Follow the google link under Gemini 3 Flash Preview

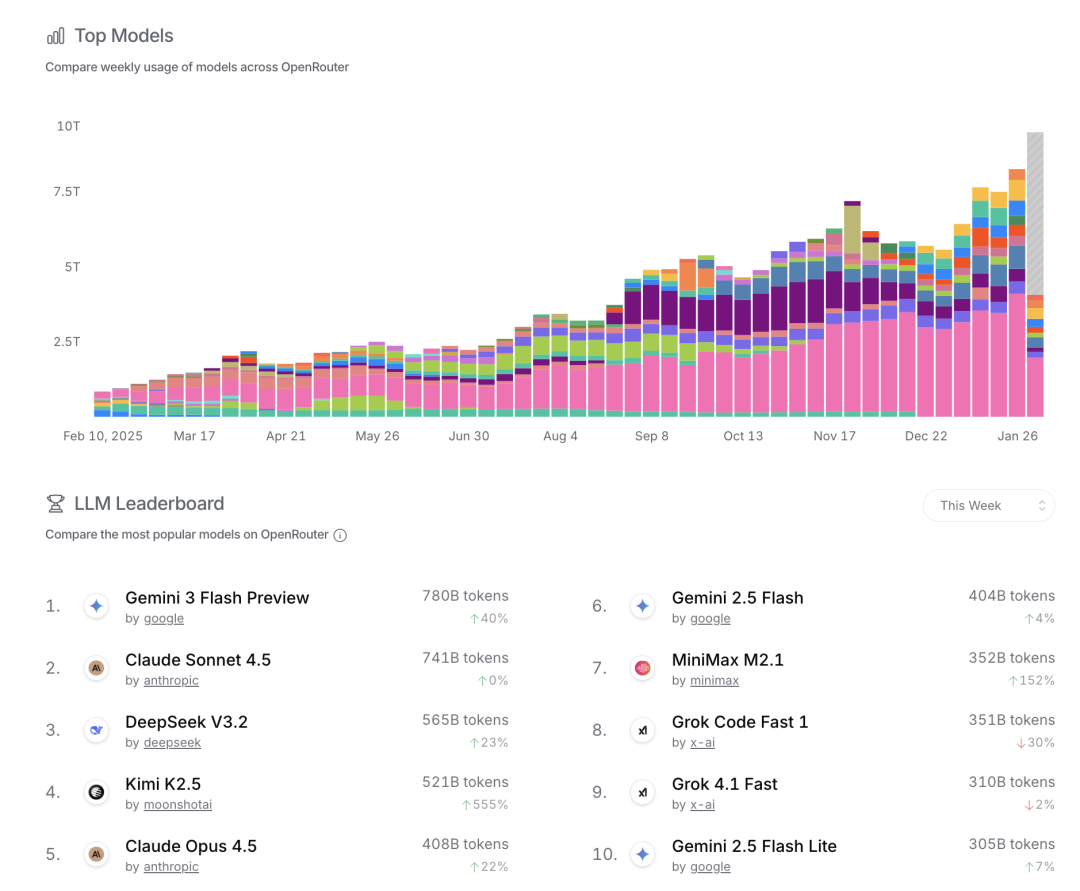point(164,618)
